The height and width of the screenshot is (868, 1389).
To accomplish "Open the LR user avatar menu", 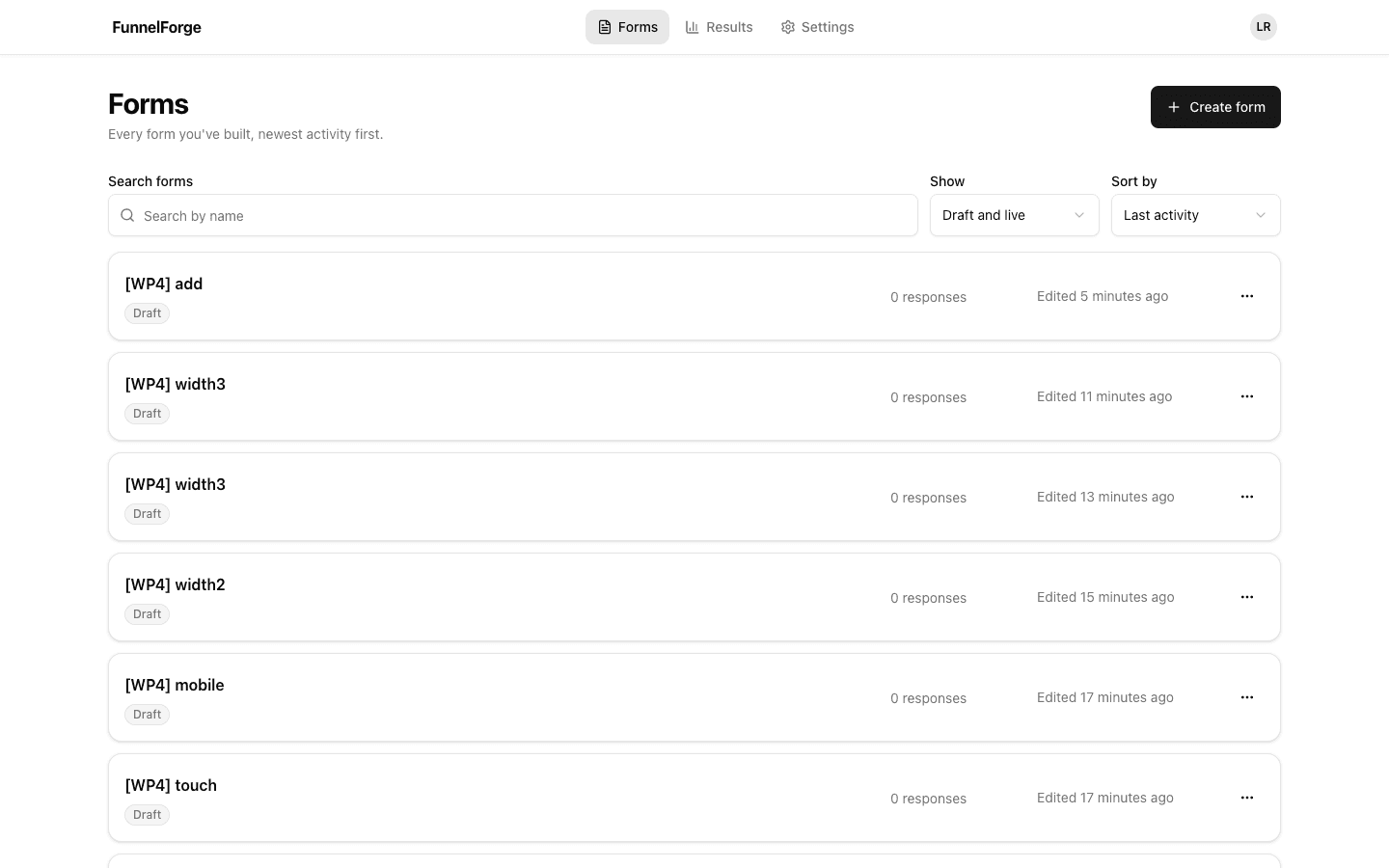I will tap(1263, 27).
